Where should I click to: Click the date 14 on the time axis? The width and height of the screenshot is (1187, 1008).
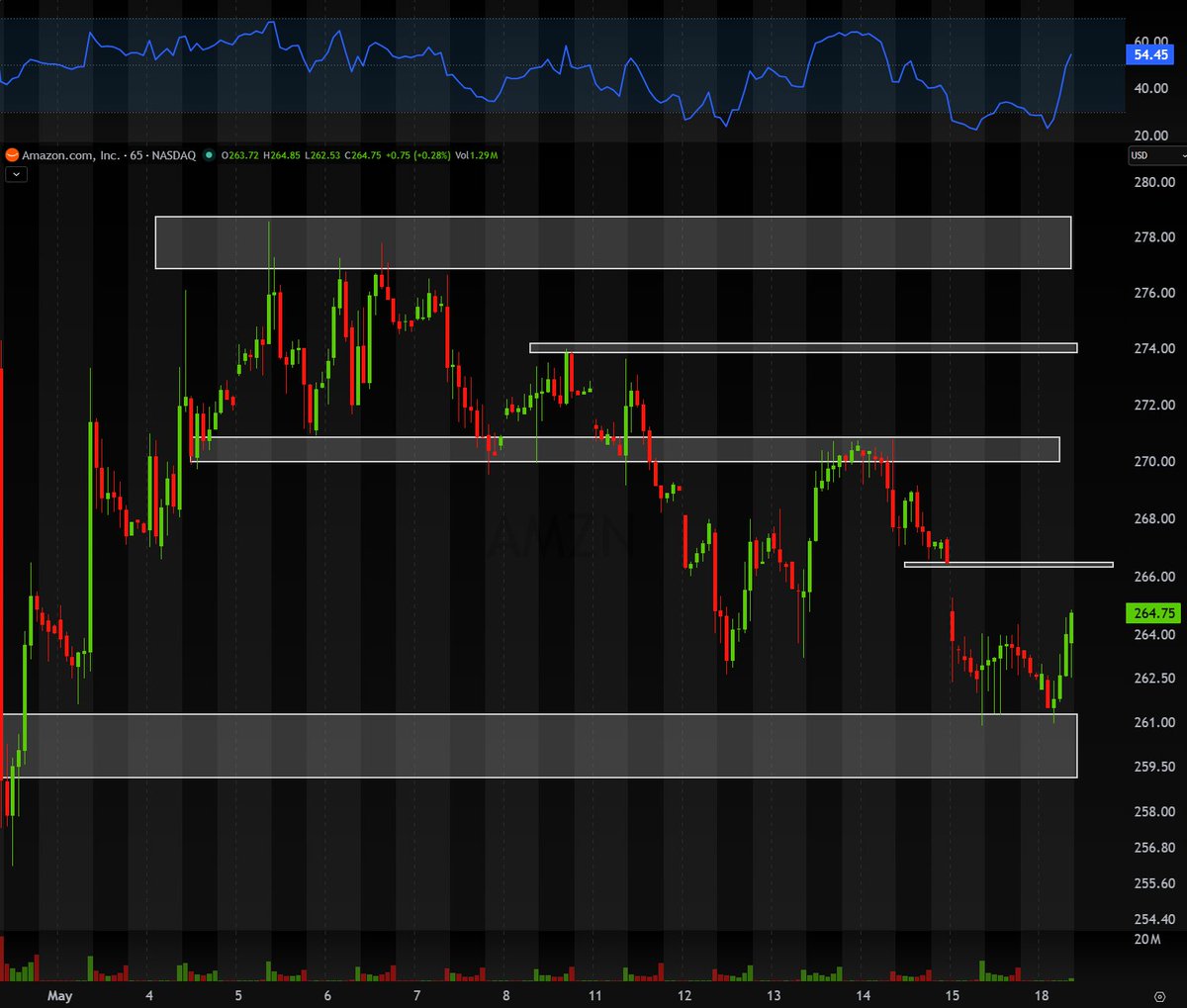tap(863, 996)
